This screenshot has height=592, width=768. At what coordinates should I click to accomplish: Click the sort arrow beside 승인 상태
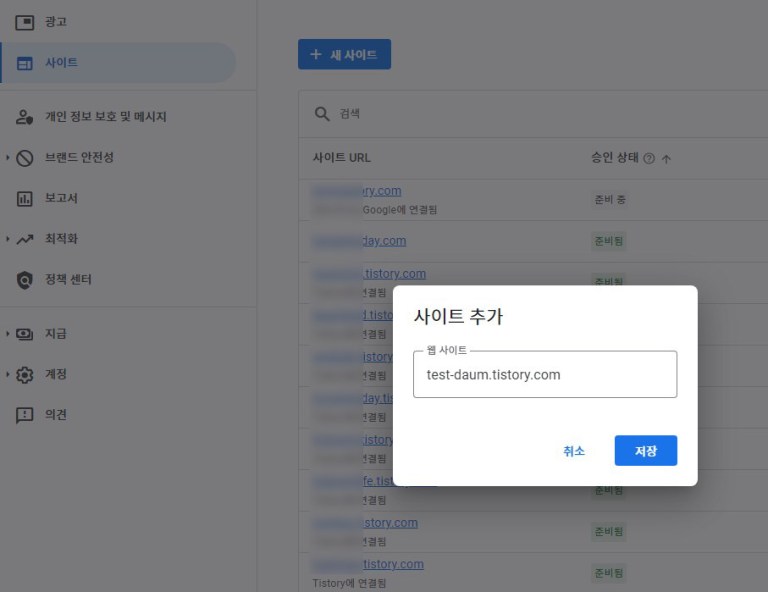pyautogui.click(x=666, y=159)
